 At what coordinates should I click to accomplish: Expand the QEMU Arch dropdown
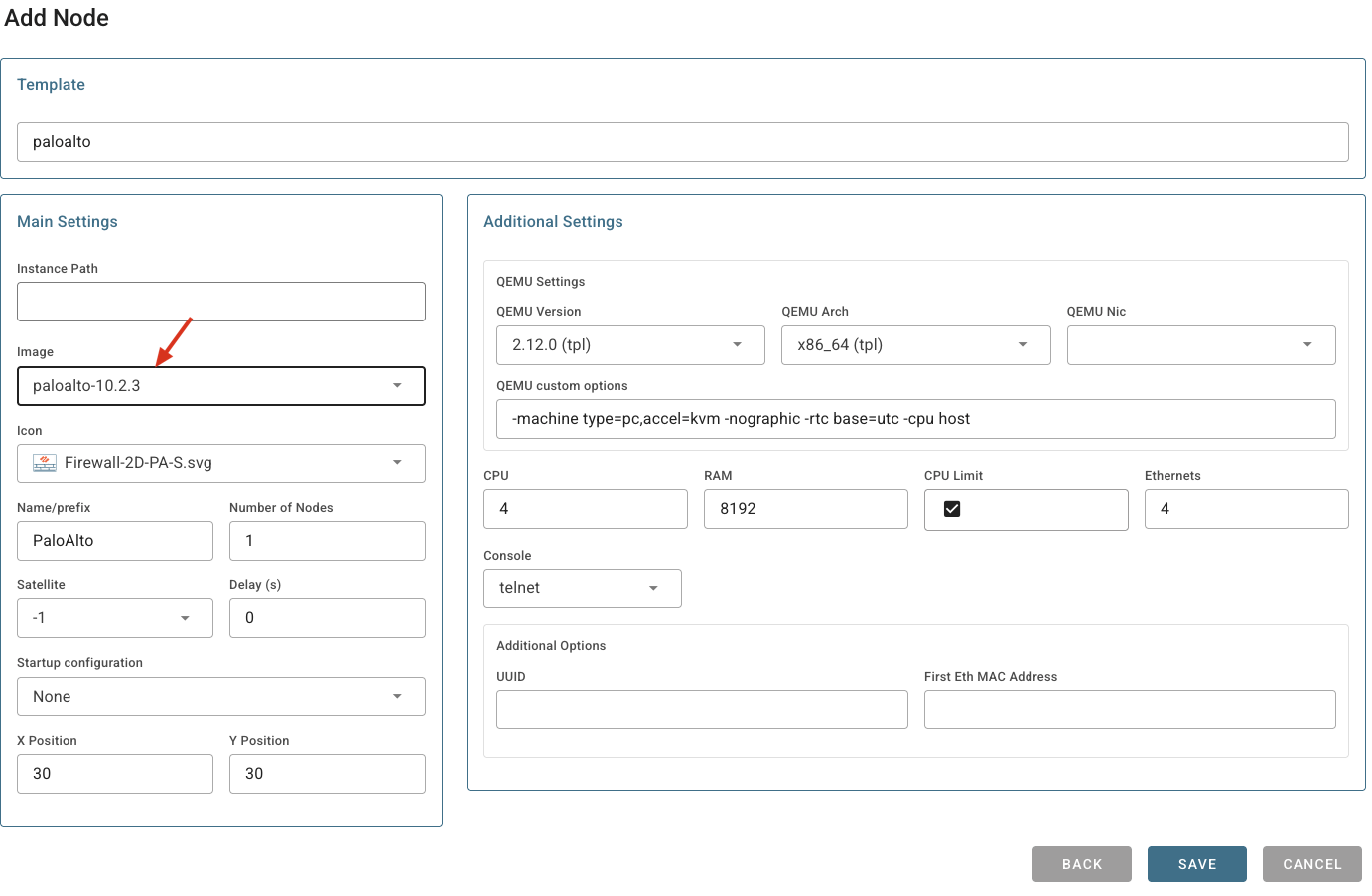tap(914, 345)
